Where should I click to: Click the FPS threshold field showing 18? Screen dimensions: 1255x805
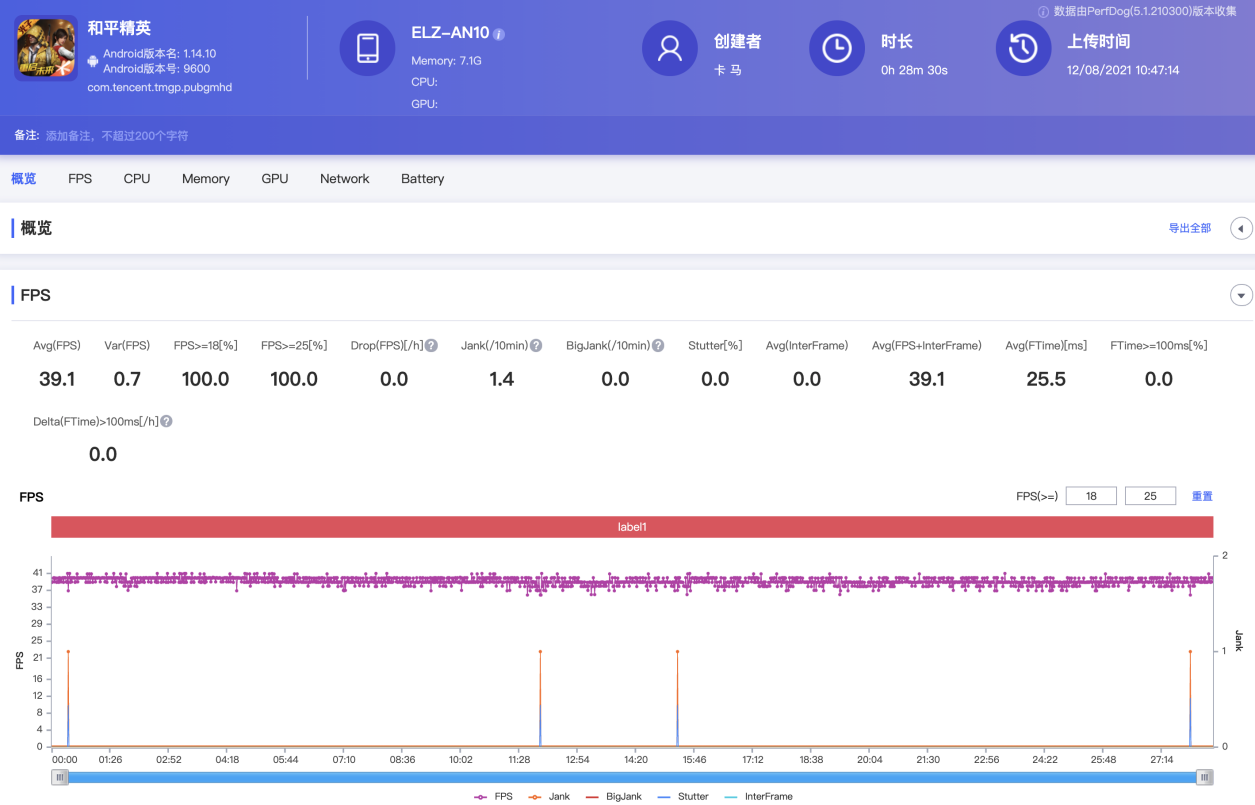pyautogui.click(x=1090, y=496)
